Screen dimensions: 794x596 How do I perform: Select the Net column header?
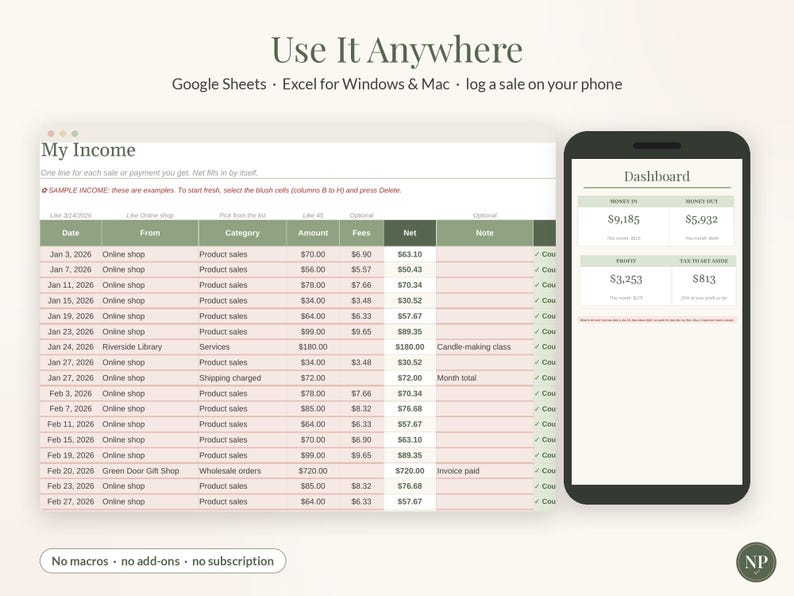[x=410, y=233]
